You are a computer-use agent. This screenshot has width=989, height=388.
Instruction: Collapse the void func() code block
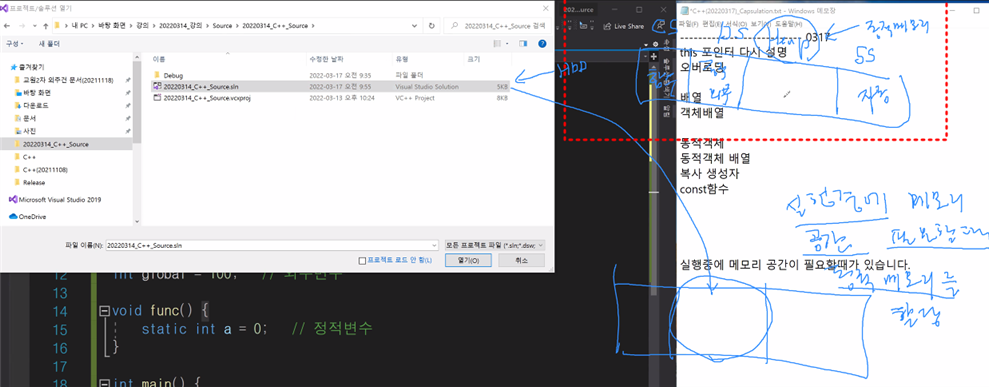(104, 311)
